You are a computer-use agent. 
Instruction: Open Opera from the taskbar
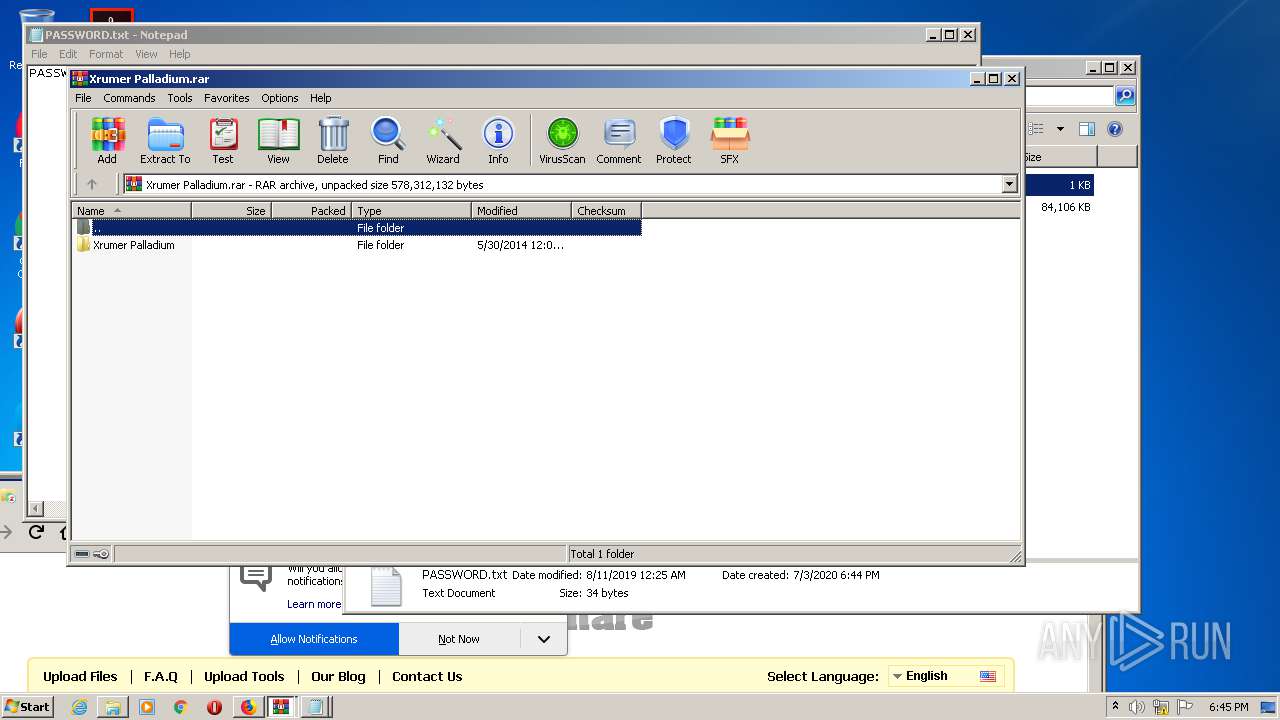pyautogui.click(x=214, y=707)
